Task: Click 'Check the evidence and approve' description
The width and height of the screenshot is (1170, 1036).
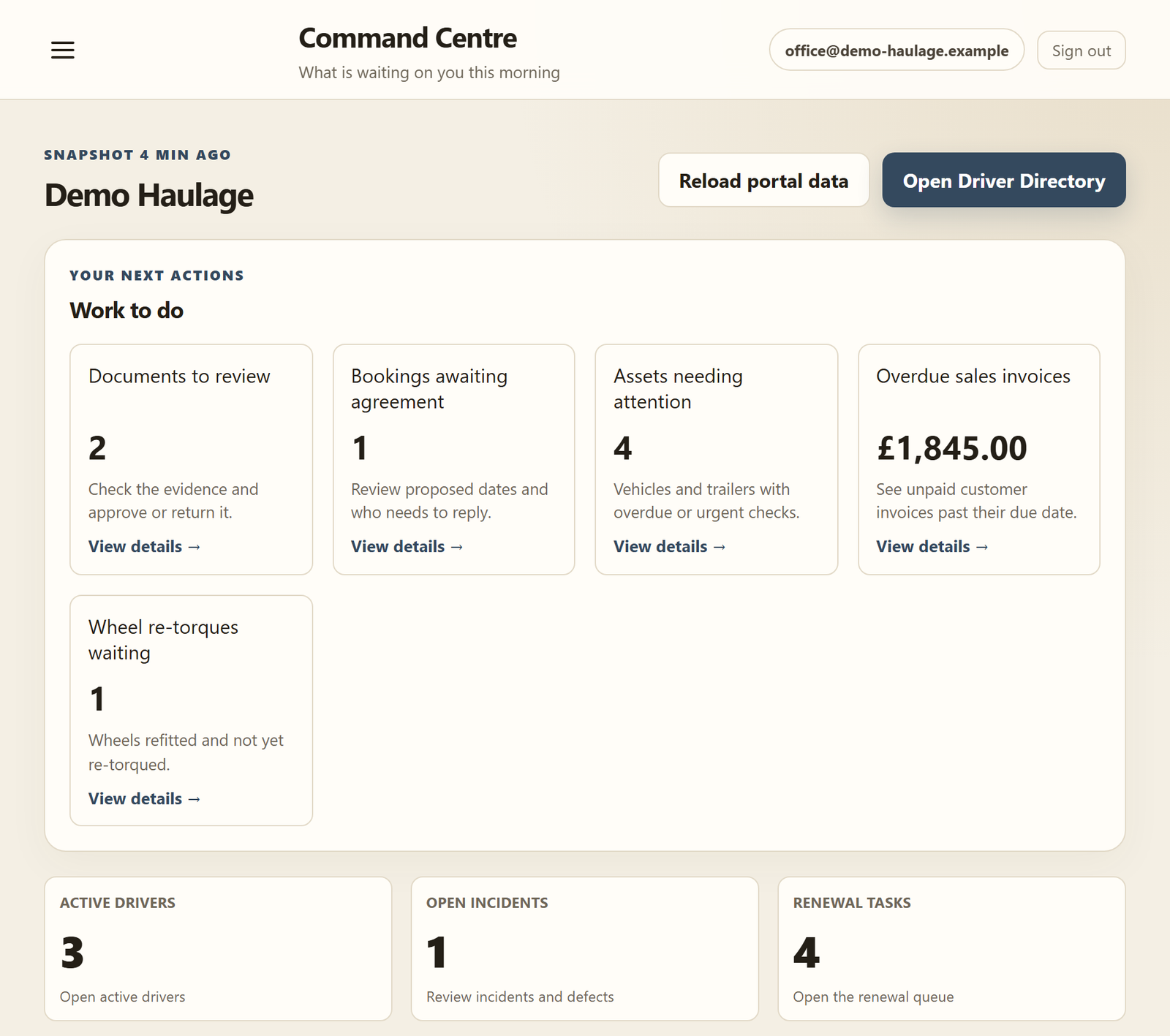Action: (173, 501)
